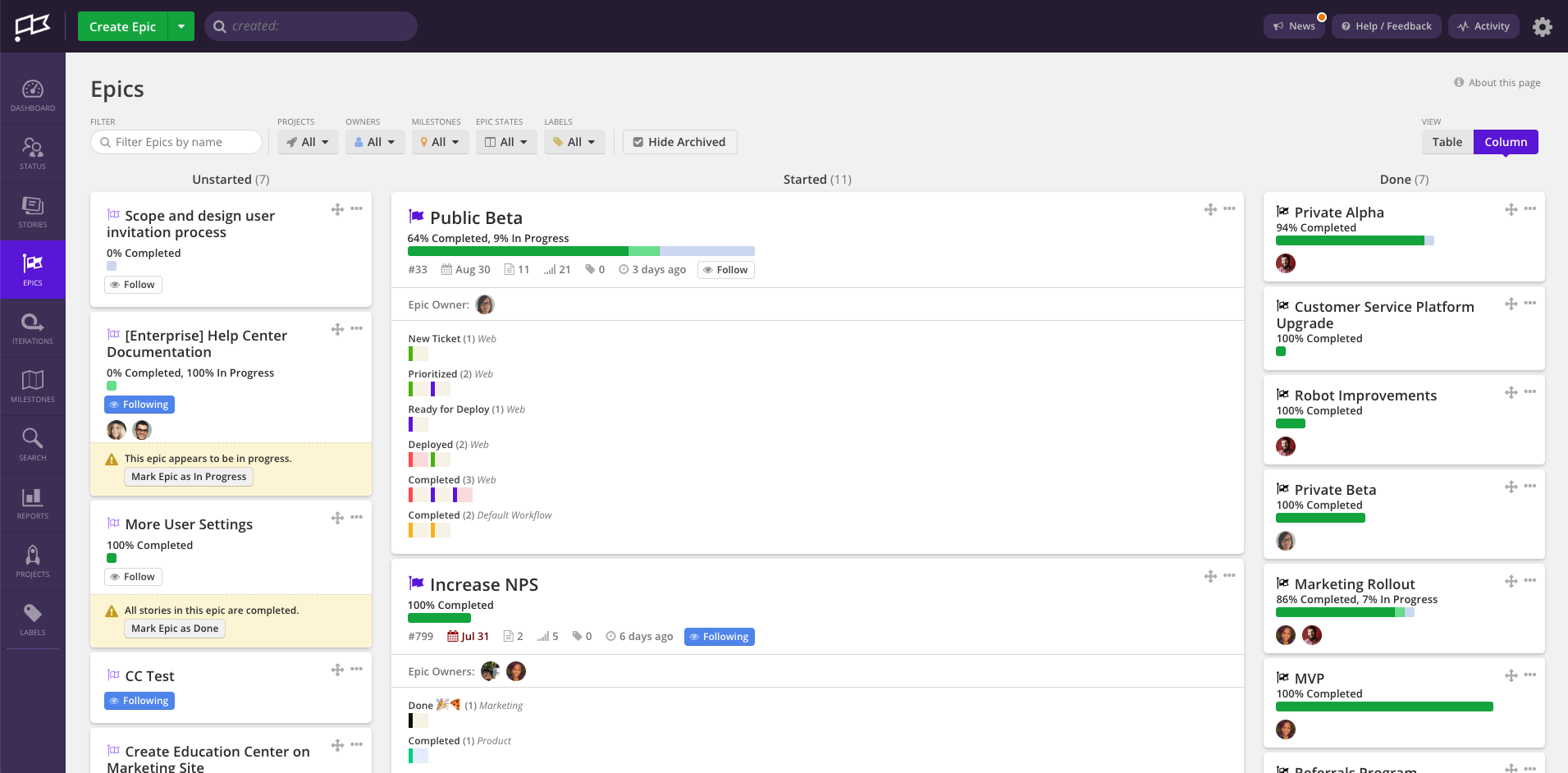Click the Jul 31 deadline on Increase NPS

click(x=468, y=637)
